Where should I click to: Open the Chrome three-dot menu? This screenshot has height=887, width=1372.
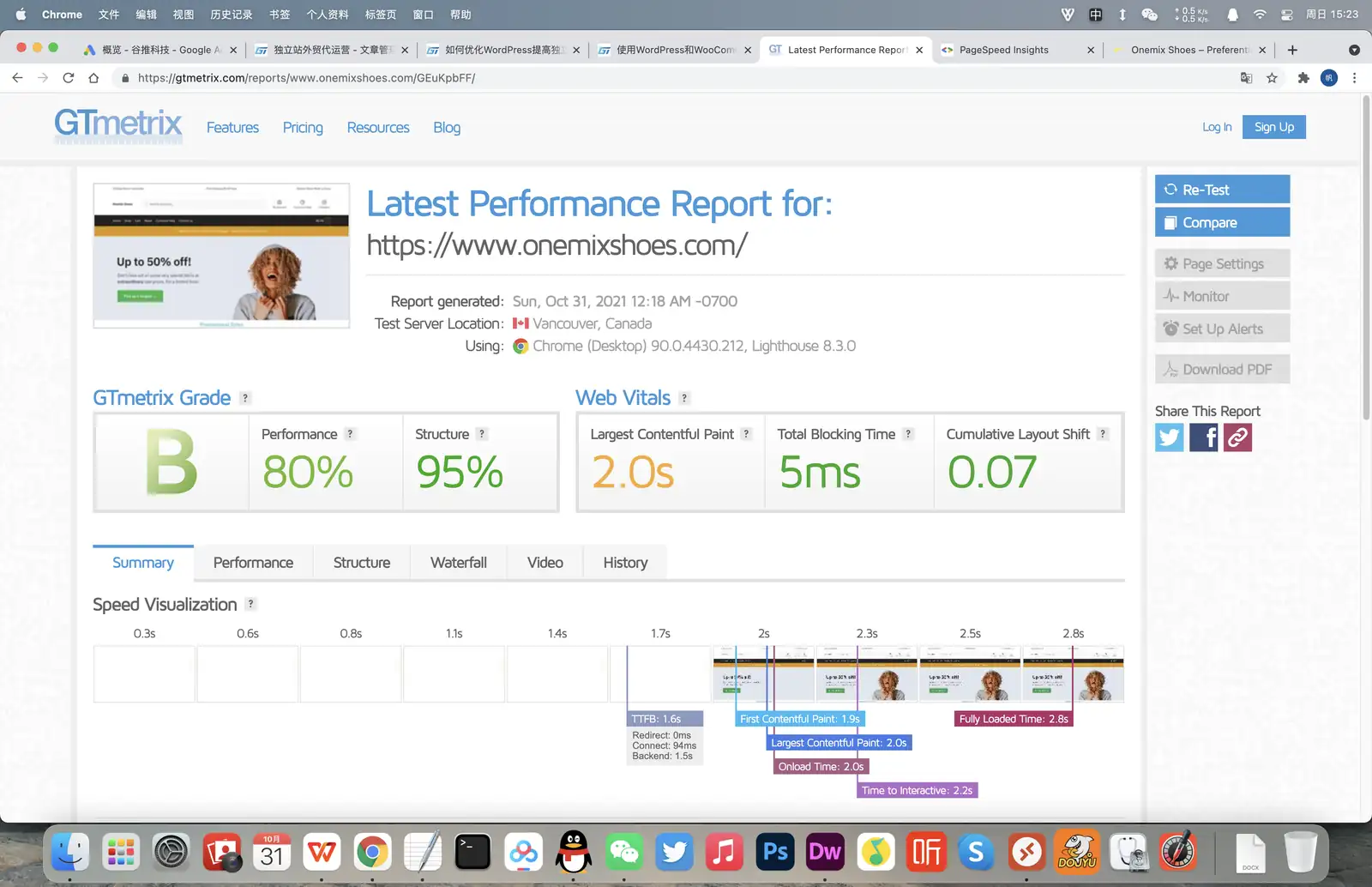pos(1355,78)
